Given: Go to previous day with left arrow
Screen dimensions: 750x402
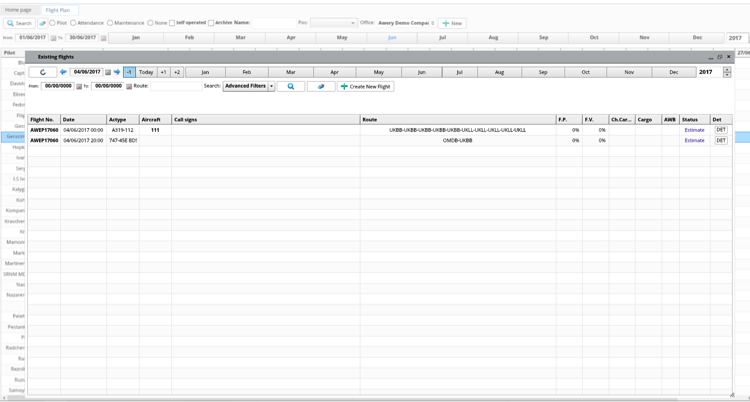Looking at the screenshot, I should 63,72.
